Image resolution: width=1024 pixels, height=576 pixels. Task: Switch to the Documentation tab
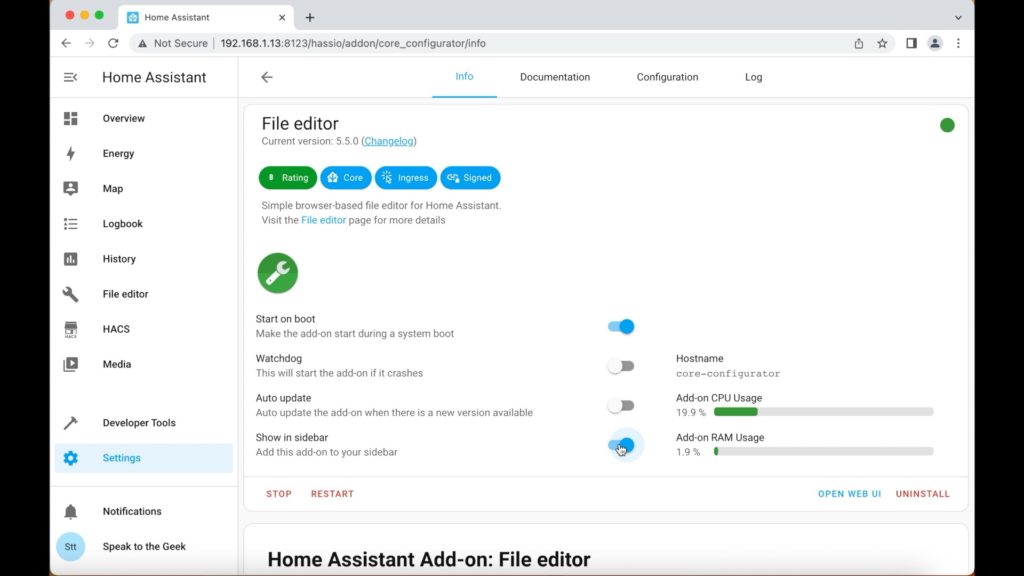pyautogui.click(x=554, y=77)
